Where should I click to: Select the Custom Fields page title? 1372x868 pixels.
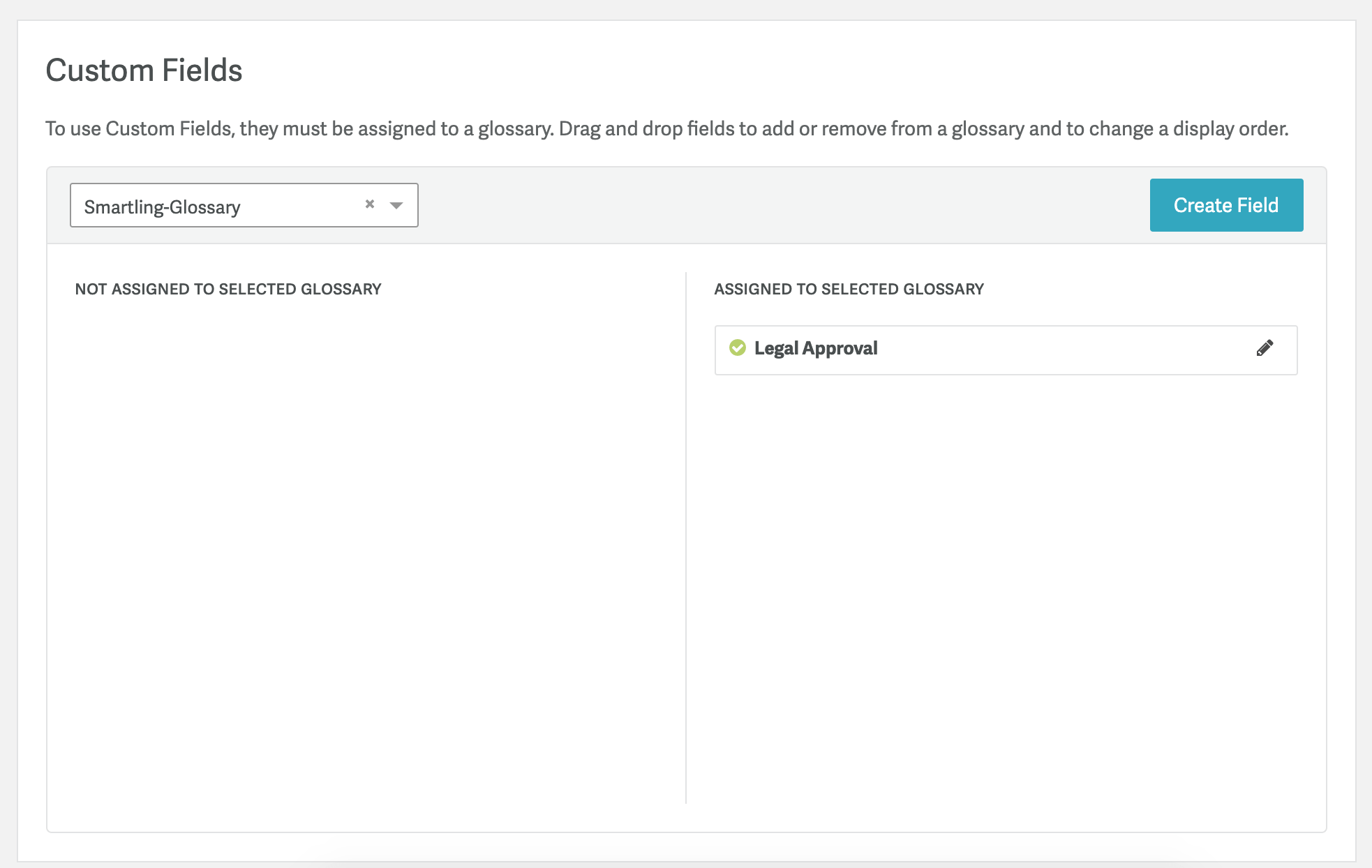coord(144,70)
